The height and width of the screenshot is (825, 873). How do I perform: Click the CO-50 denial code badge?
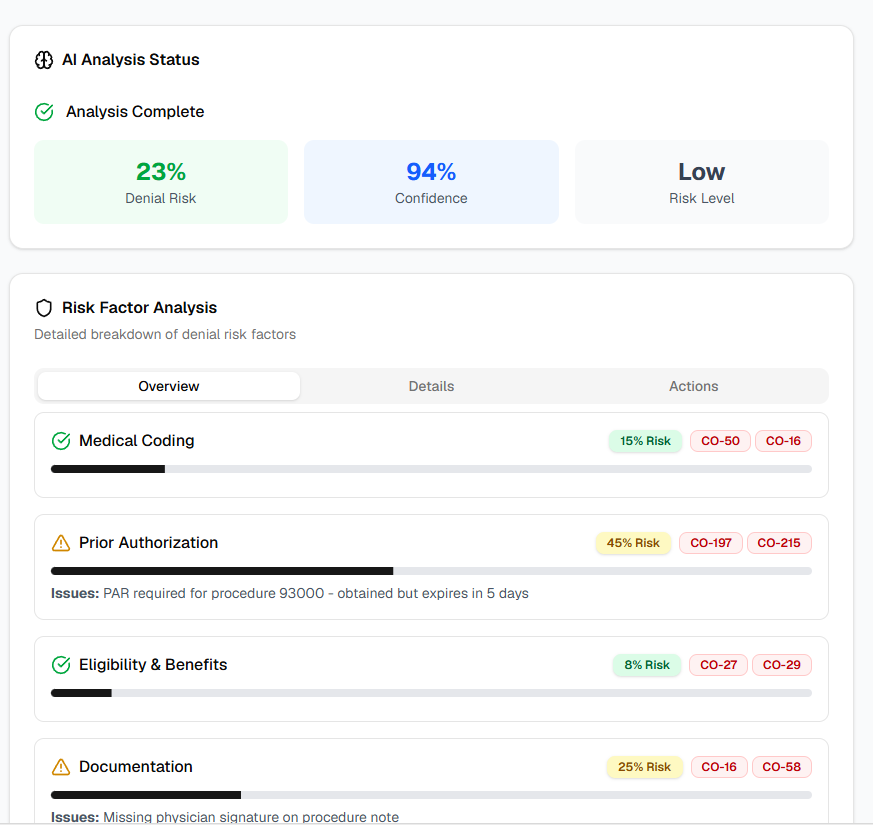[720, 441]
